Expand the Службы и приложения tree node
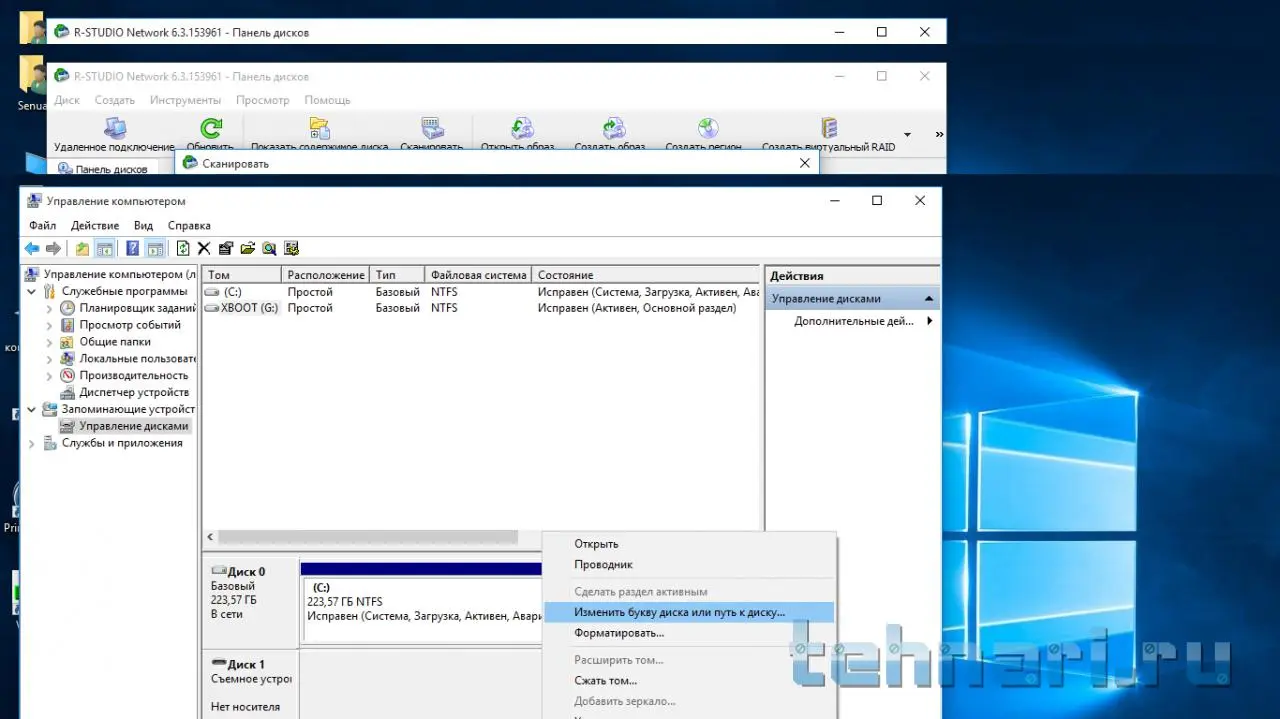This screenshot has width=1280, height=719. (x=32, y=444)
